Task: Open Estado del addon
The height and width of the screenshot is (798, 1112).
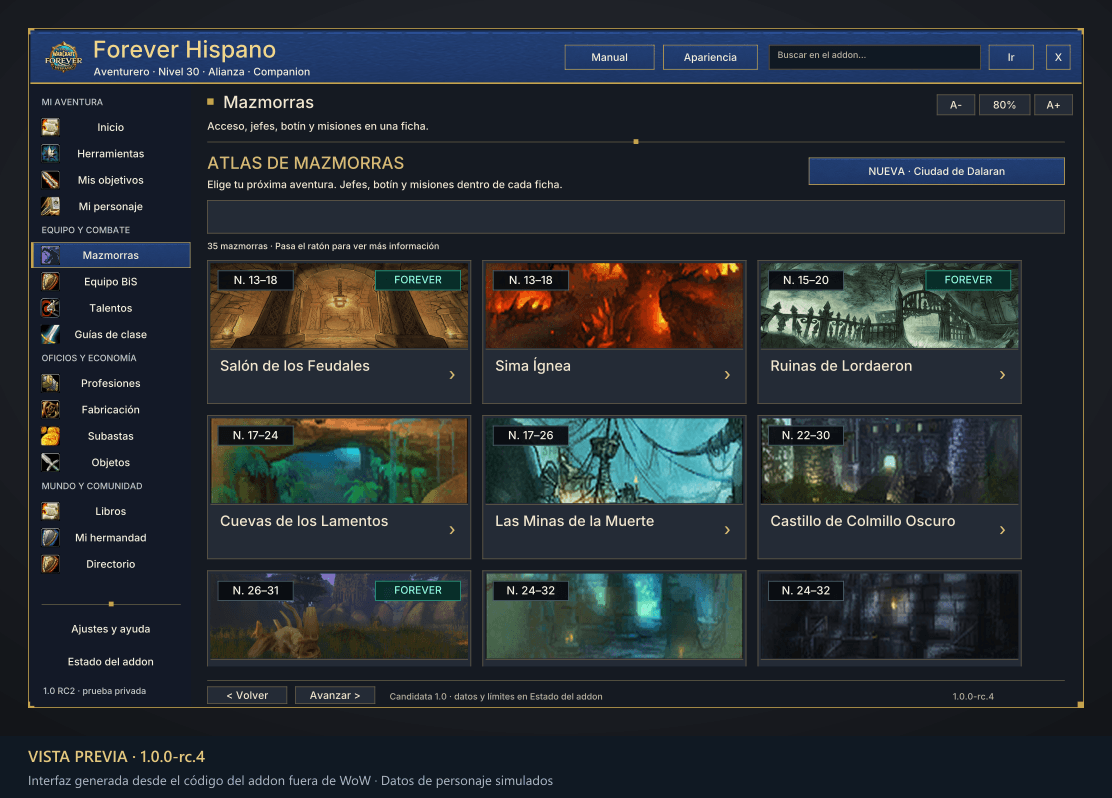Action: point(111,662)
